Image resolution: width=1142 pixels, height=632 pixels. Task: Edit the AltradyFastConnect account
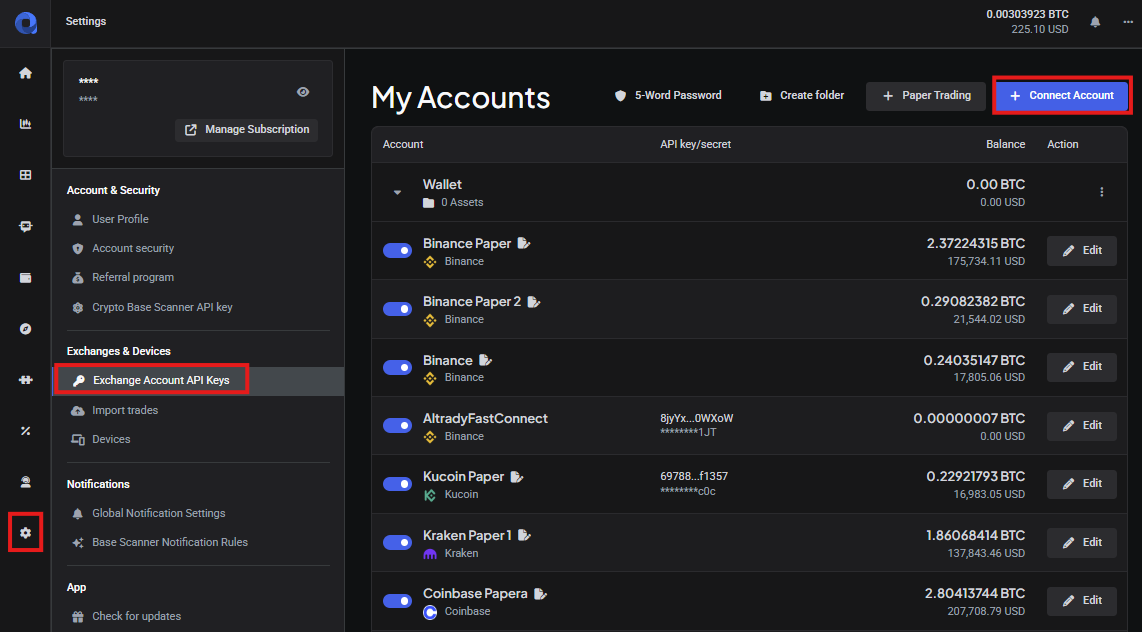point(1082,425)
